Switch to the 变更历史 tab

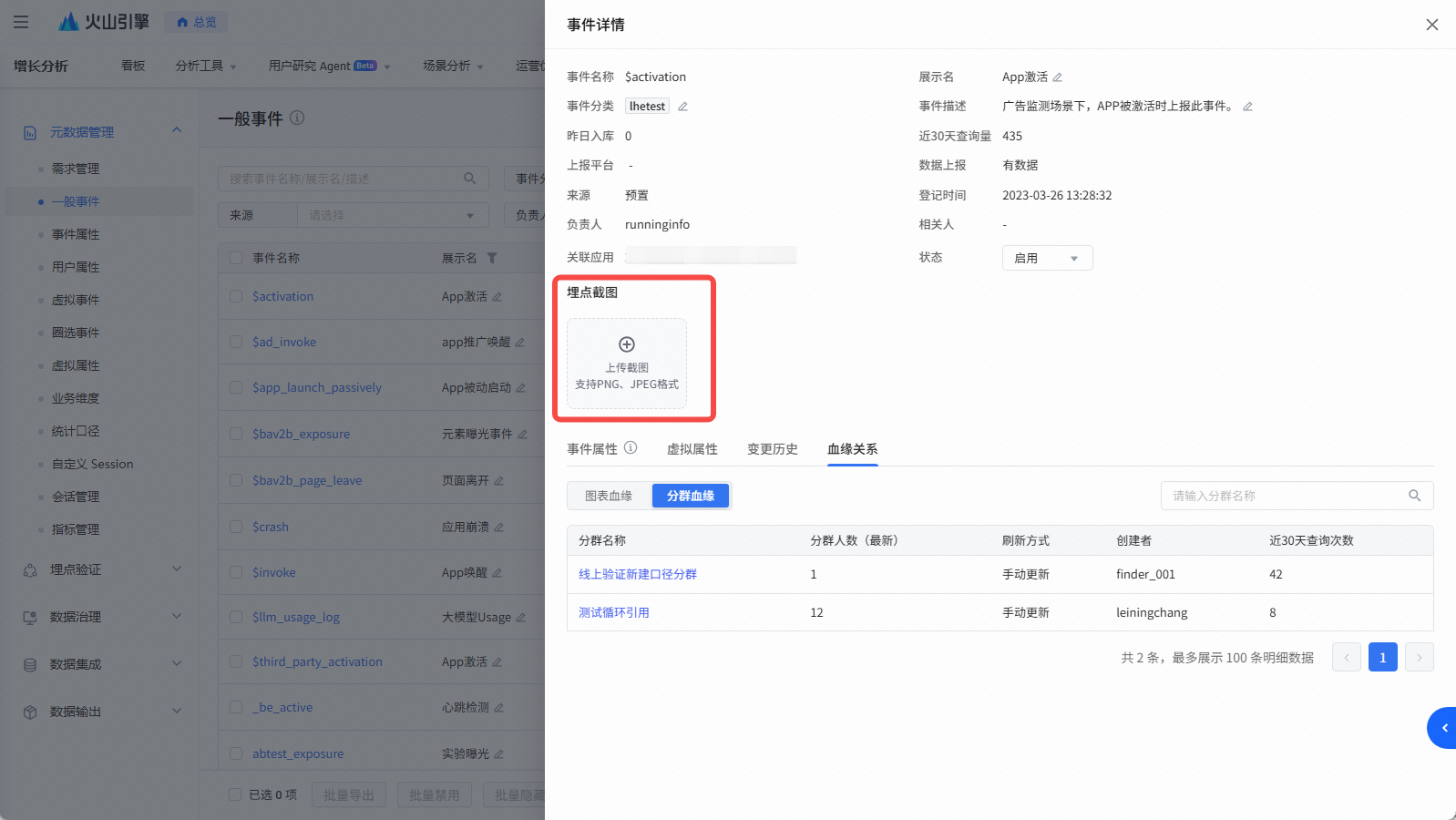click(772, 449)
